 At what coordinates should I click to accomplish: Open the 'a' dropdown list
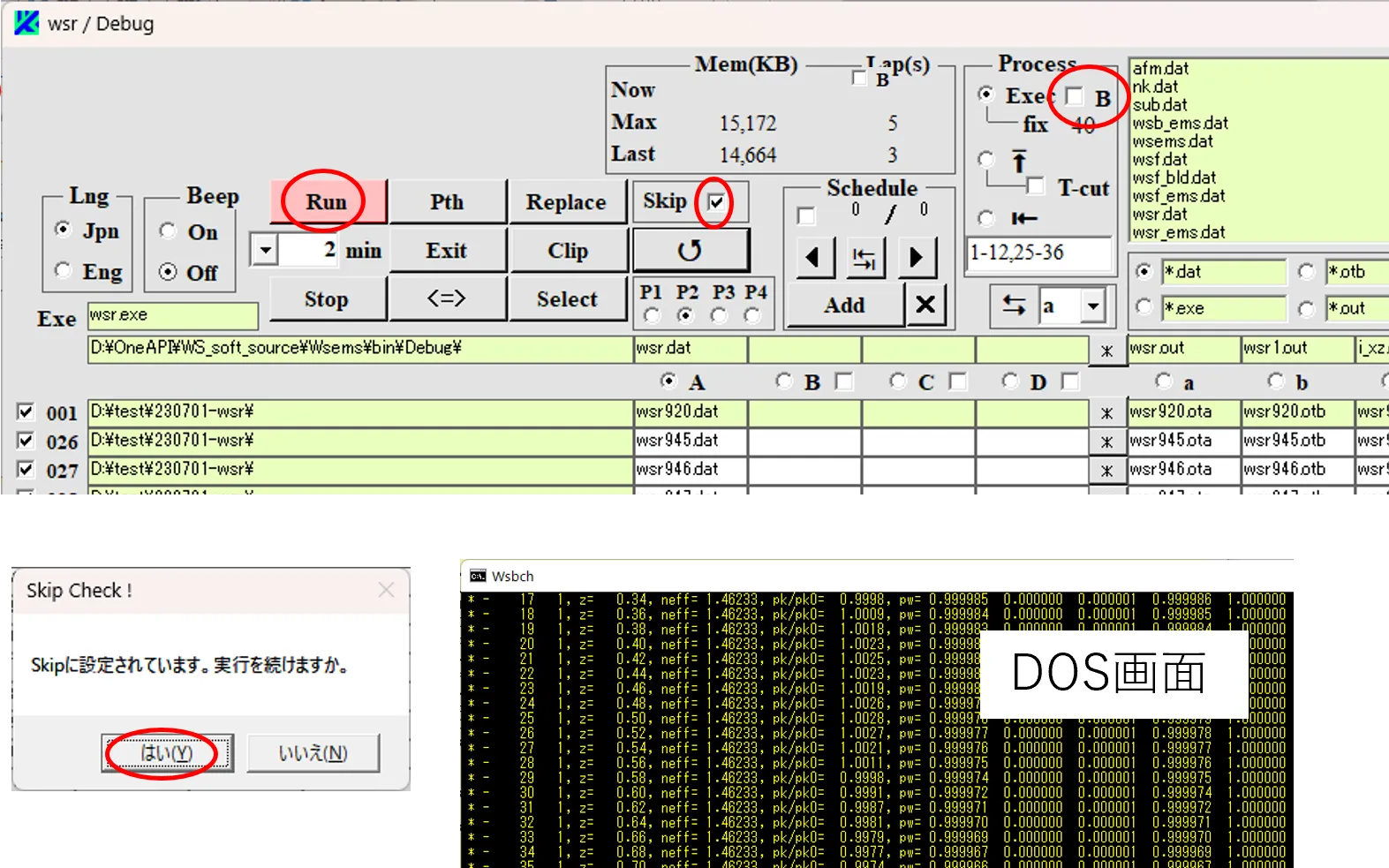(1093, 306)
